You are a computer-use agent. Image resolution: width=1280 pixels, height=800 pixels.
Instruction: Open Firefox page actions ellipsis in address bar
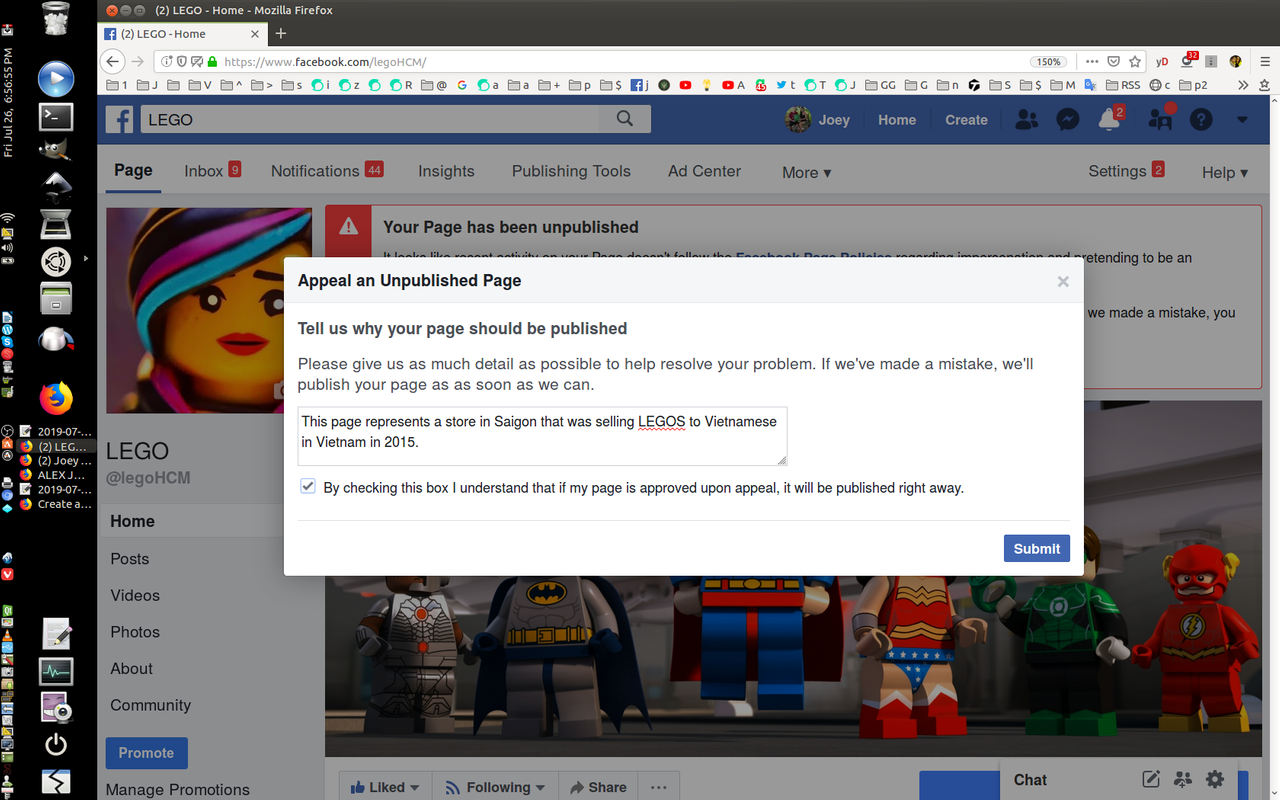pyautogui.click(x=1092, y=61)
